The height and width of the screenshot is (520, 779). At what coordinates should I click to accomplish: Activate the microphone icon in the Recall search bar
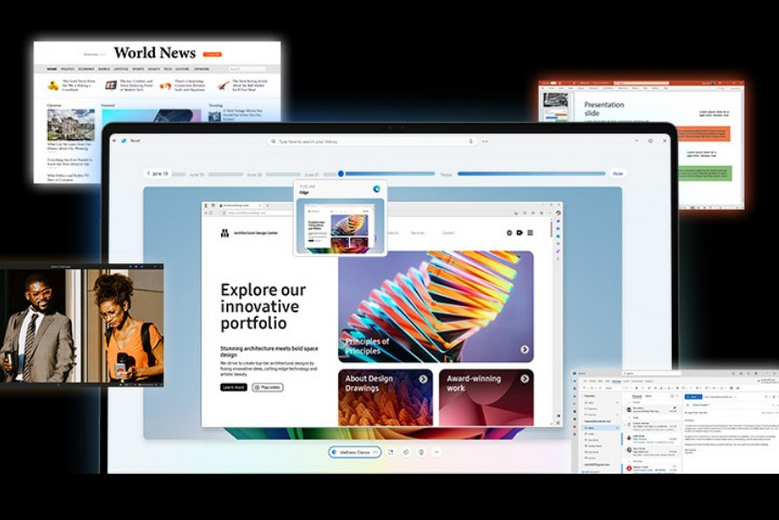471,142
